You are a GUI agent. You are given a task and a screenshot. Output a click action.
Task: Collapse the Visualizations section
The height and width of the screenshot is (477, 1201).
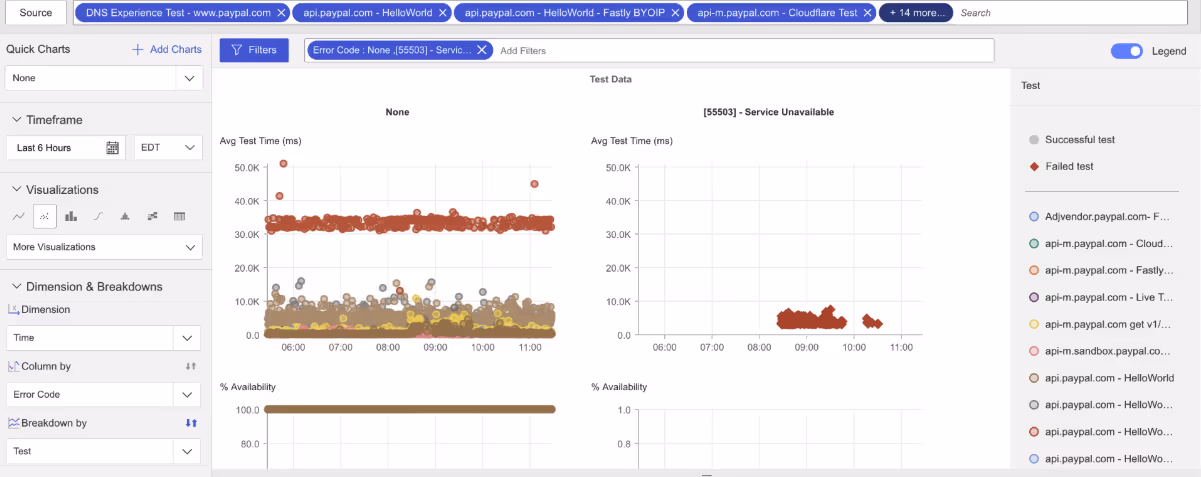(17, 189)
